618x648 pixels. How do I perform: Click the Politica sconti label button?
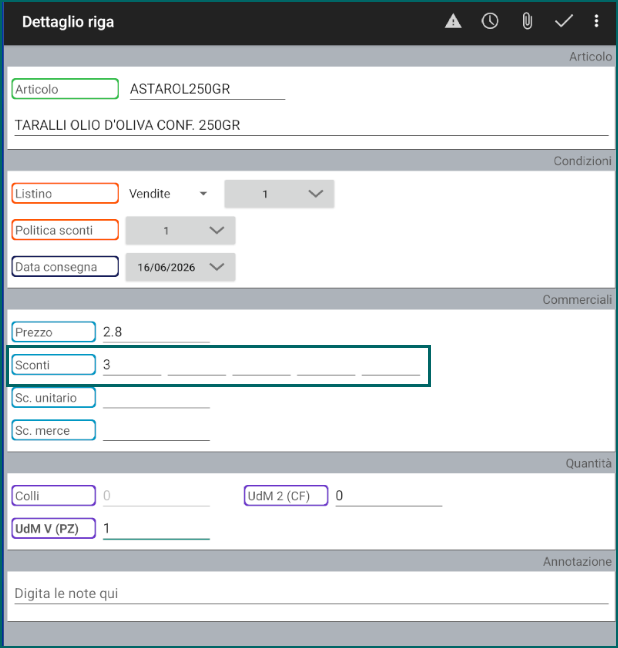pos(65,230)
